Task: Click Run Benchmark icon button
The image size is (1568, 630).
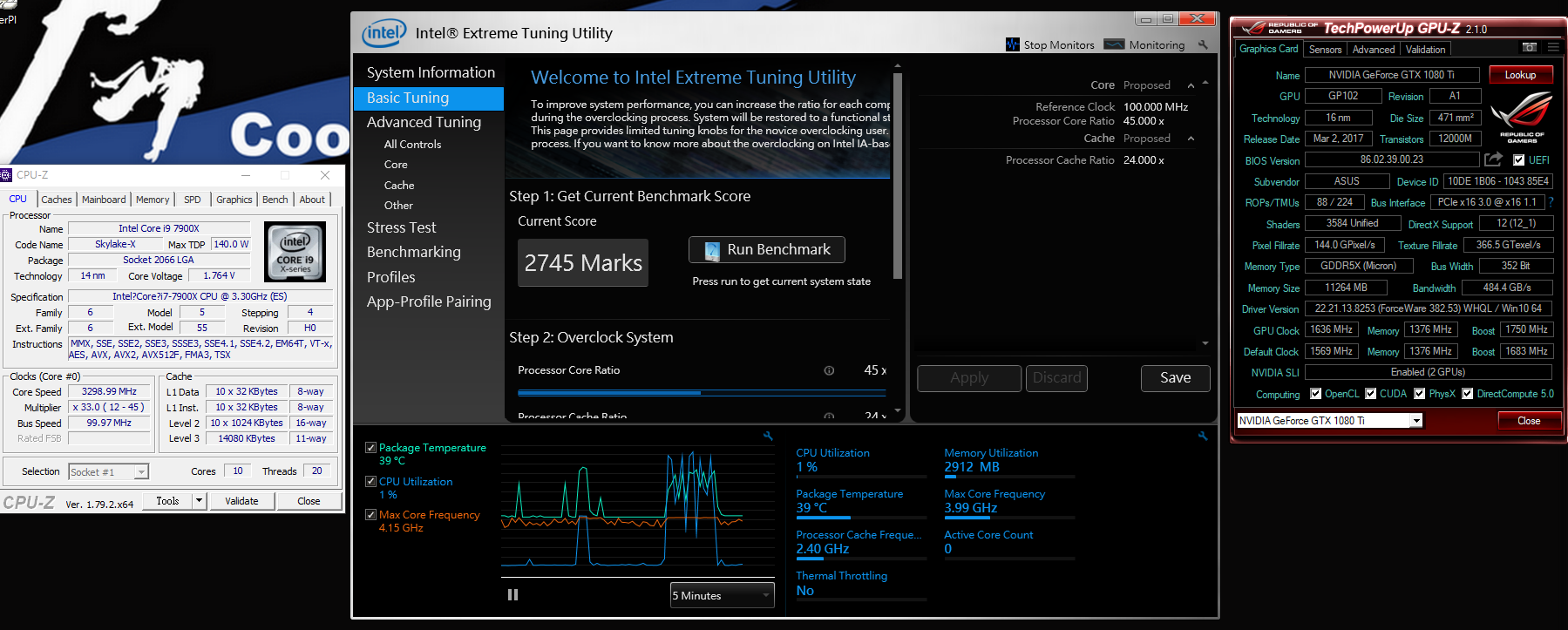Action: [767, 249]
